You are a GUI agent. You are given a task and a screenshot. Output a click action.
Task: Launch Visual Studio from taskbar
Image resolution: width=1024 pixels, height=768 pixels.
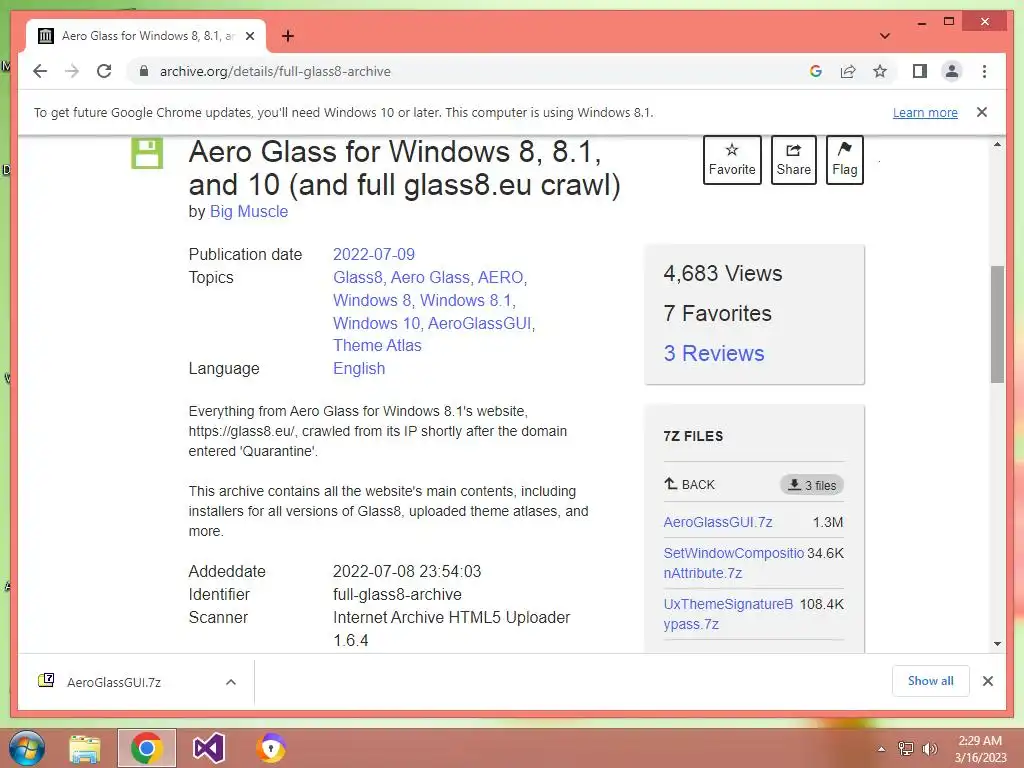click(x=209, y=748)
